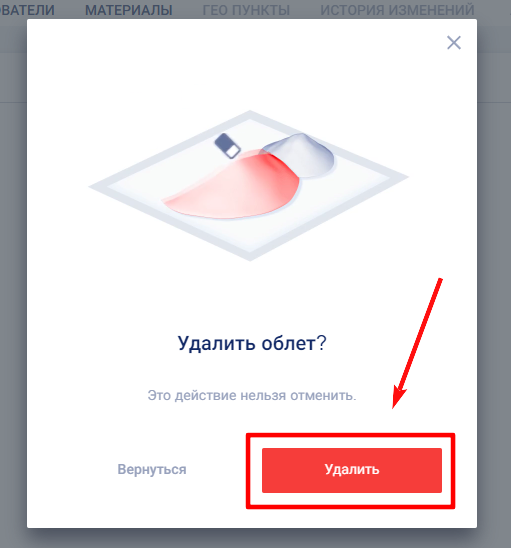The image size is (511, 548).
Task: Go to the ИСТОРИЯ ИЗМЕНЕНИЙ tab
Action: (x=397, y=10)
